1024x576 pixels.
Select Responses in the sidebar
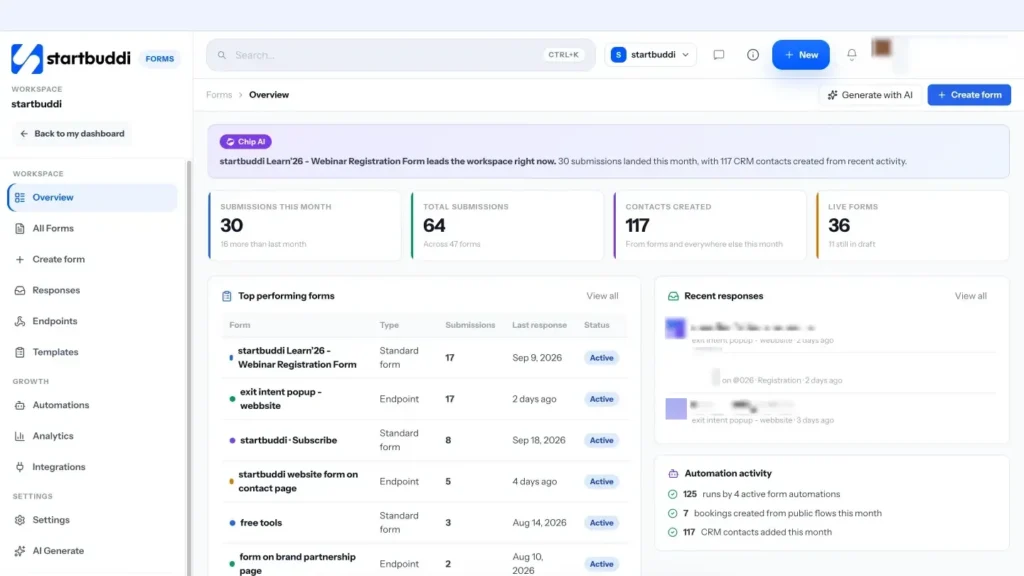coord(93,290)
